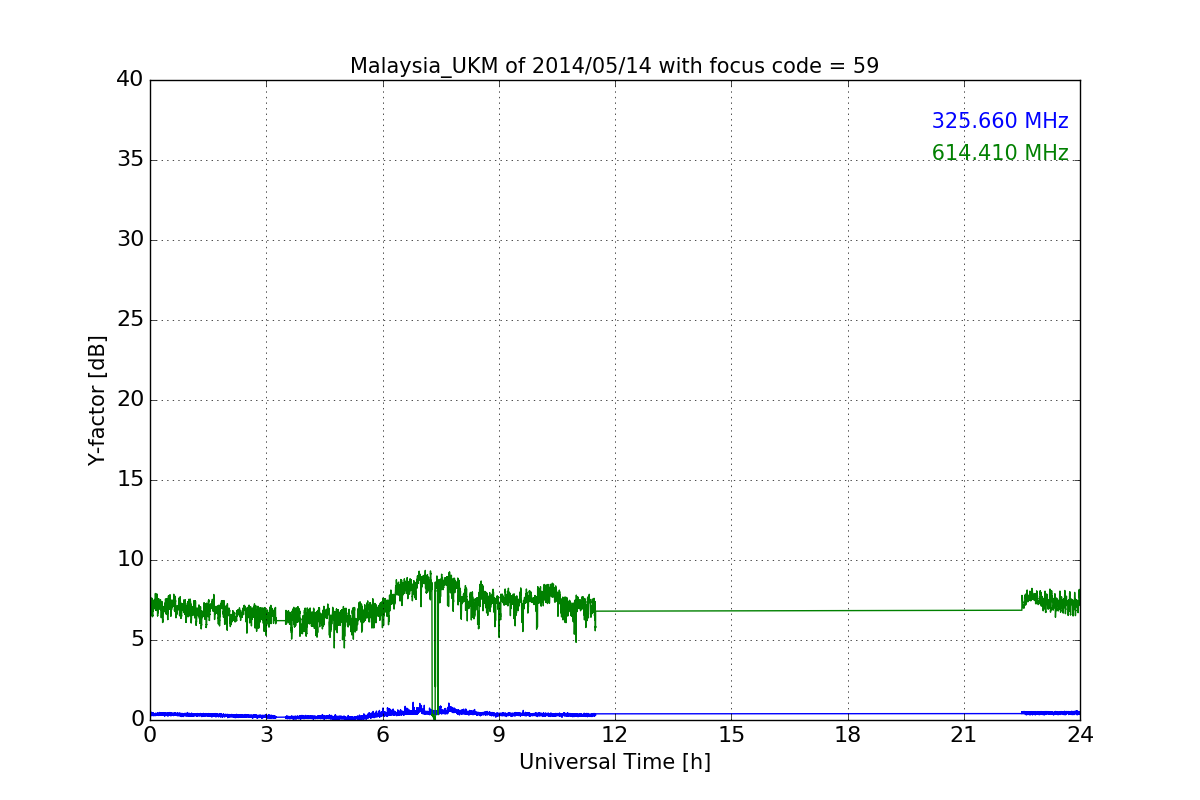Image resolution: width=1200 pixels, height=800 pixels.
Task: Click the x-axis tick label '6'
Action: pyautogui.click(x=382, y=734)
